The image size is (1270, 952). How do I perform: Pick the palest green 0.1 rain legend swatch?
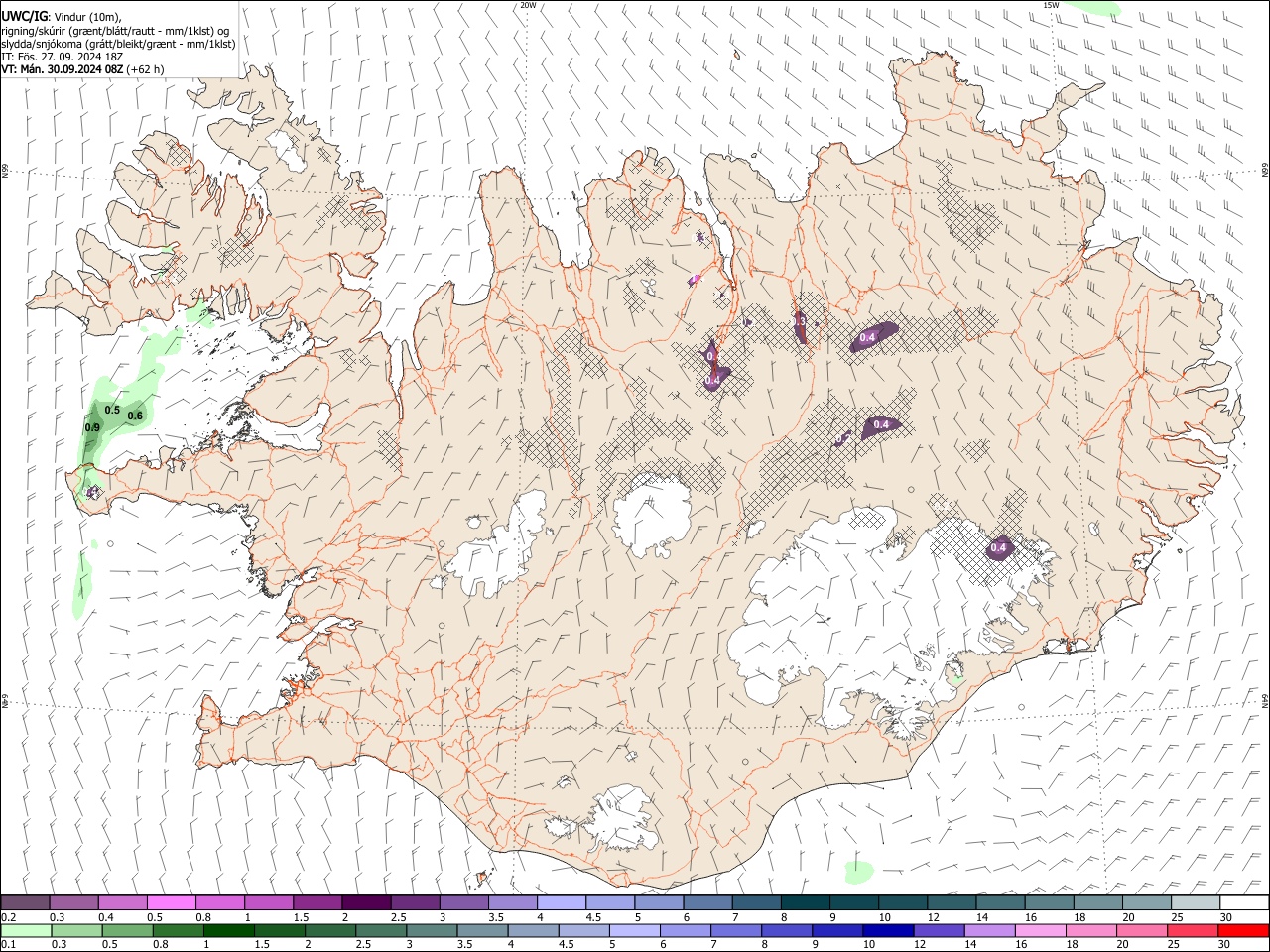tap(26, 931)
